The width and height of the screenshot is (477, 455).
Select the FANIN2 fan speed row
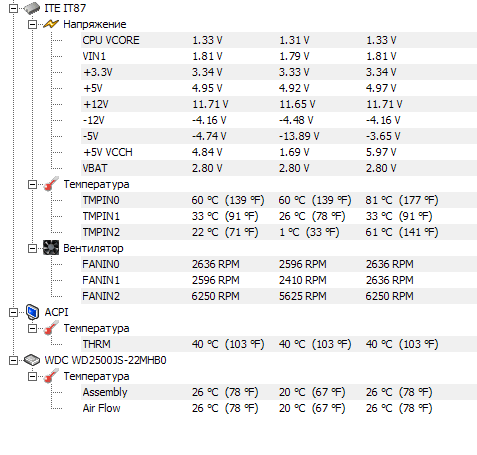279,296
